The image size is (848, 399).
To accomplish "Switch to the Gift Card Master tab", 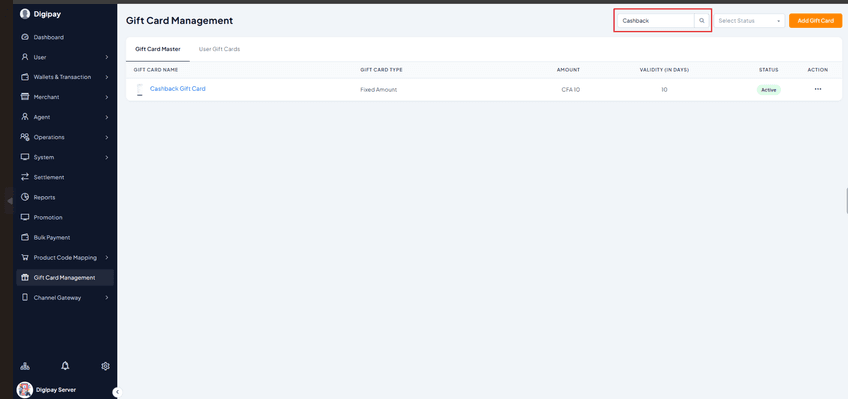I will [157, 49].
